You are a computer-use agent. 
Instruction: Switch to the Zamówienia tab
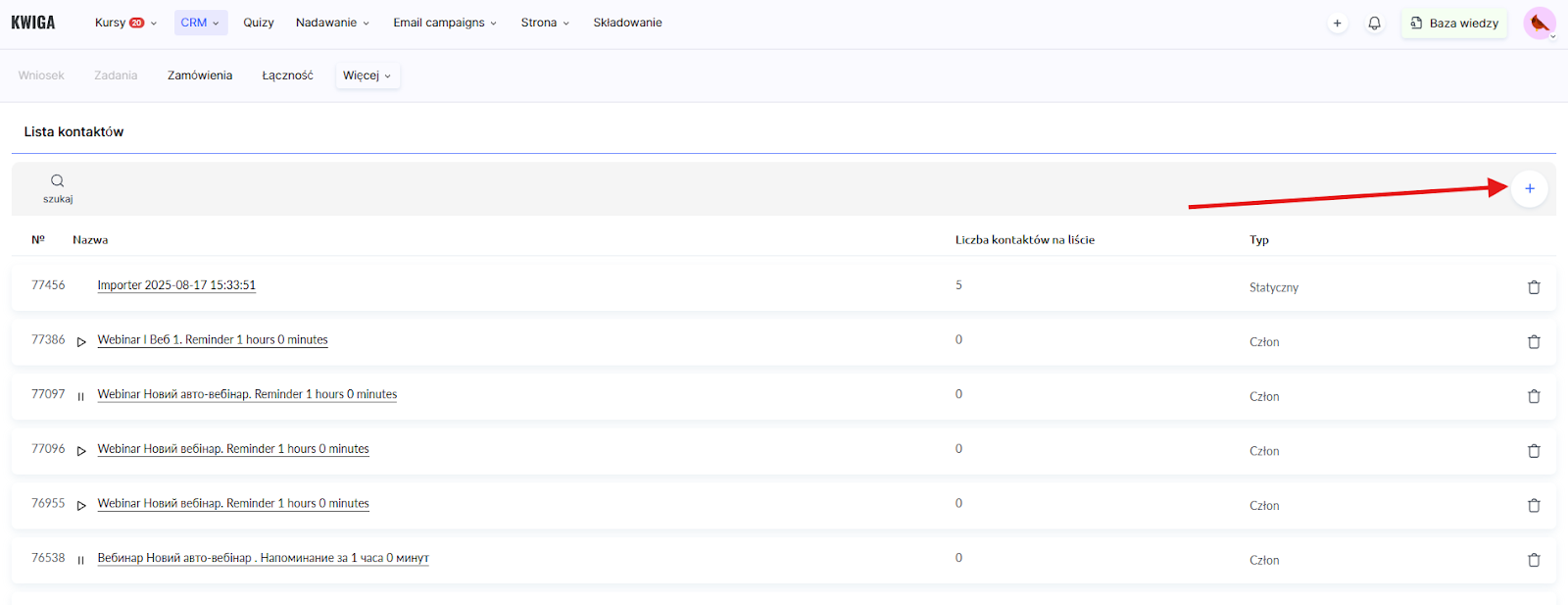click(200, 76)
